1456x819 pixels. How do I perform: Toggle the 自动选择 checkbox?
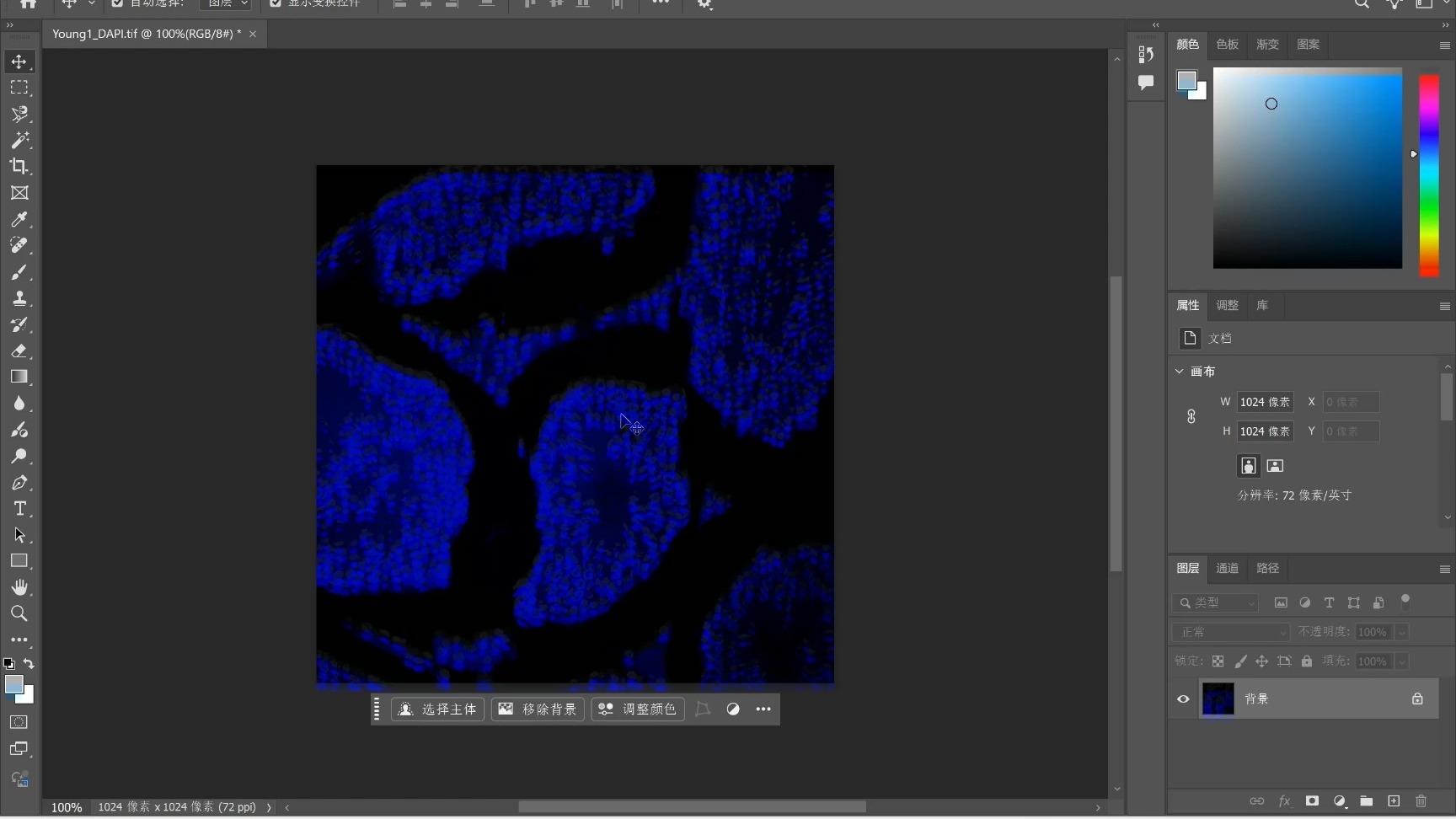pos(117,3)
